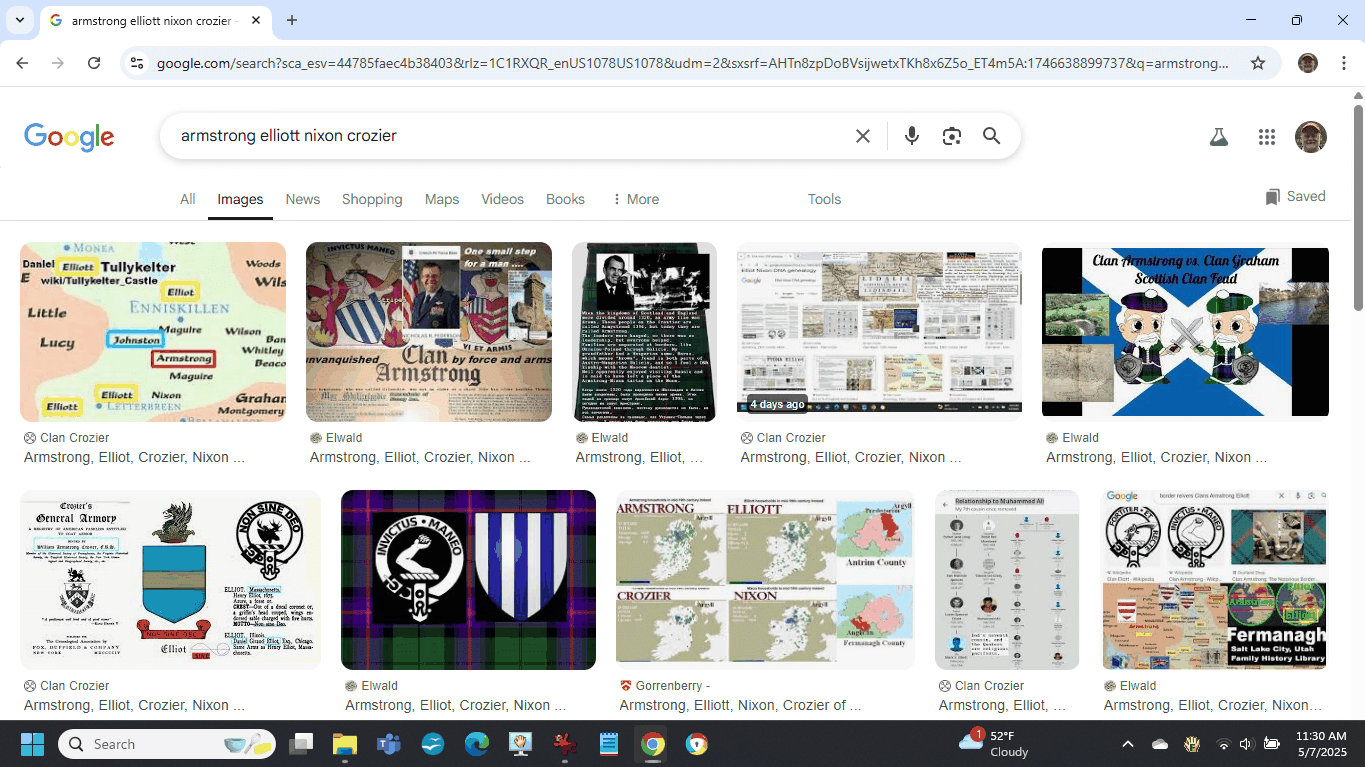Open Chrome tab search dropdown
The image size is (1365, 767).
click(x=19, y=20)
